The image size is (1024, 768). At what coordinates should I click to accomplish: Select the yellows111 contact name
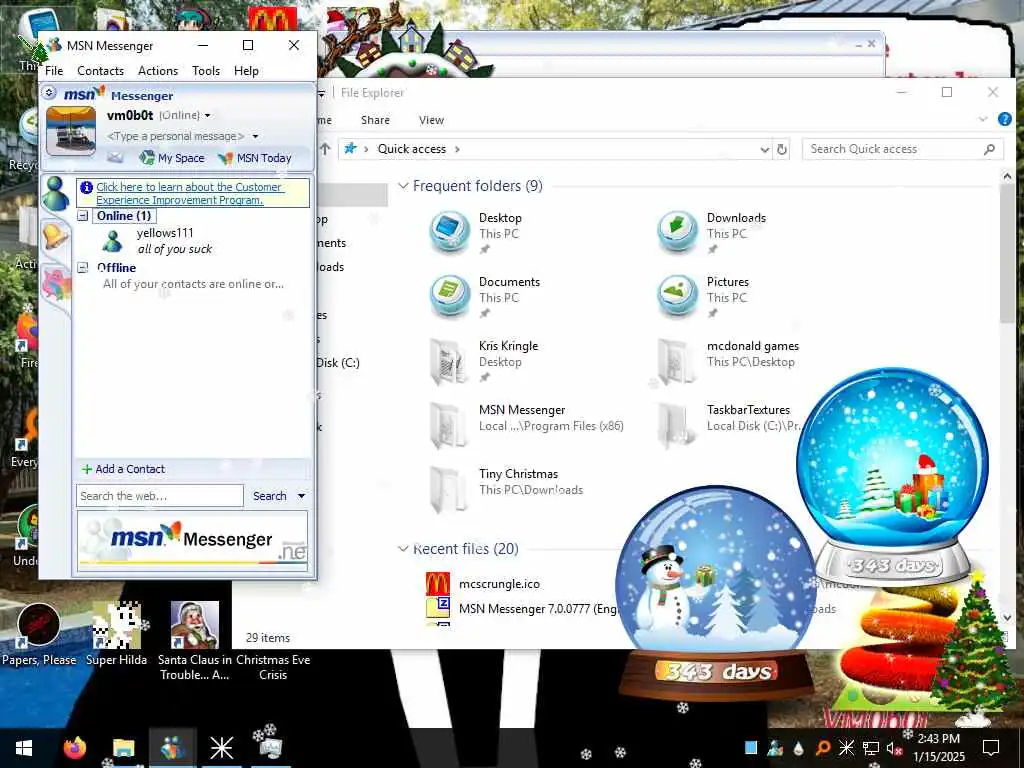coord(165,232)
